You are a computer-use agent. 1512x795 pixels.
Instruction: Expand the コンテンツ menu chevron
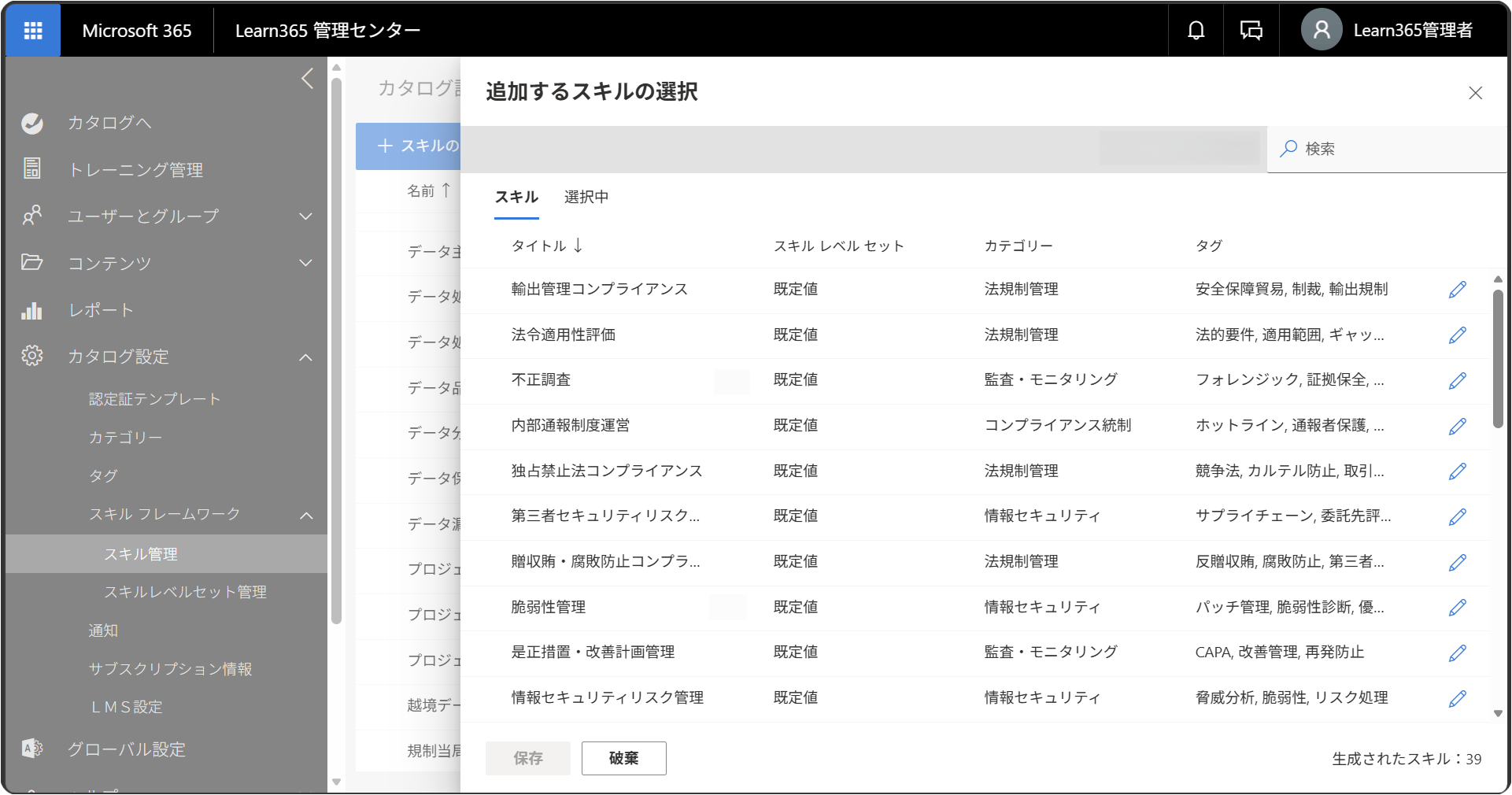(x=306, y=263)
